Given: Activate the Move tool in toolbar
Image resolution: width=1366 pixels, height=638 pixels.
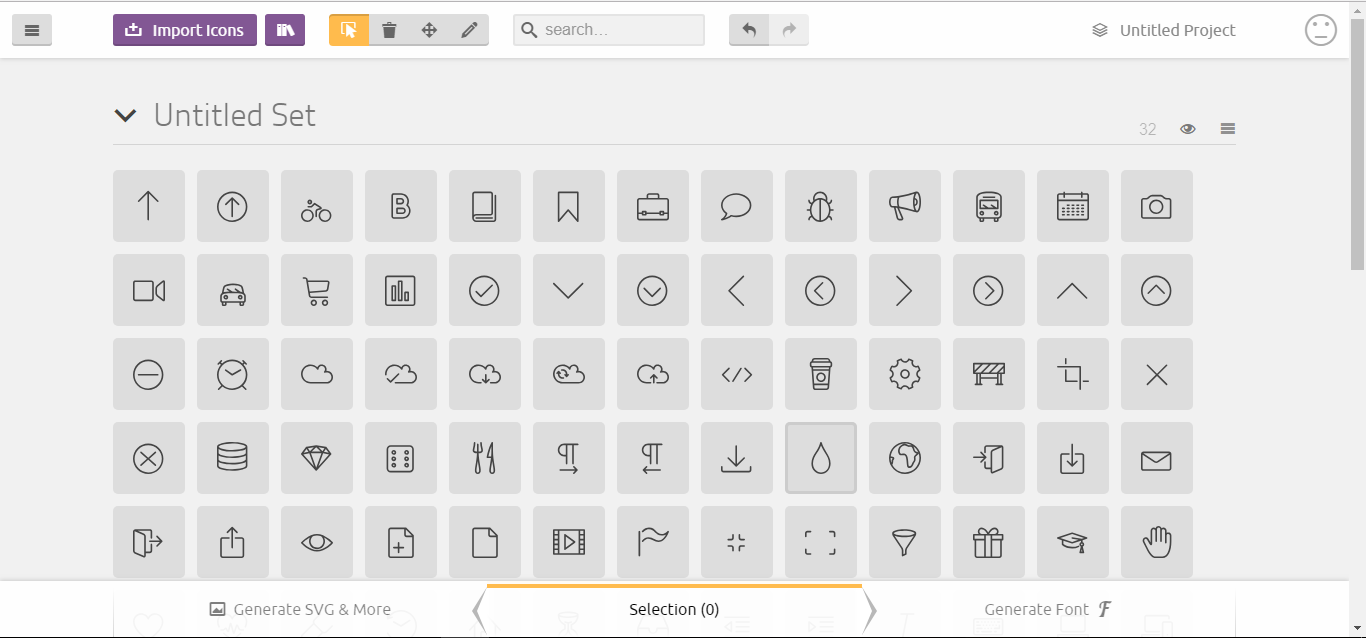Looking at the screenshot, I should [429, 30].
